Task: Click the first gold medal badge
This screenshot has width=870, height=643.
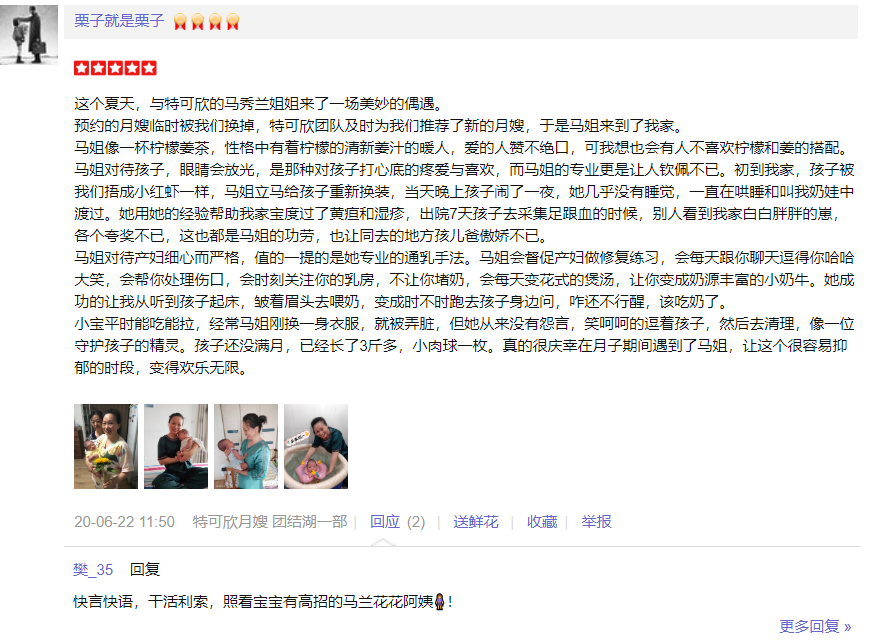Action: 180,22
